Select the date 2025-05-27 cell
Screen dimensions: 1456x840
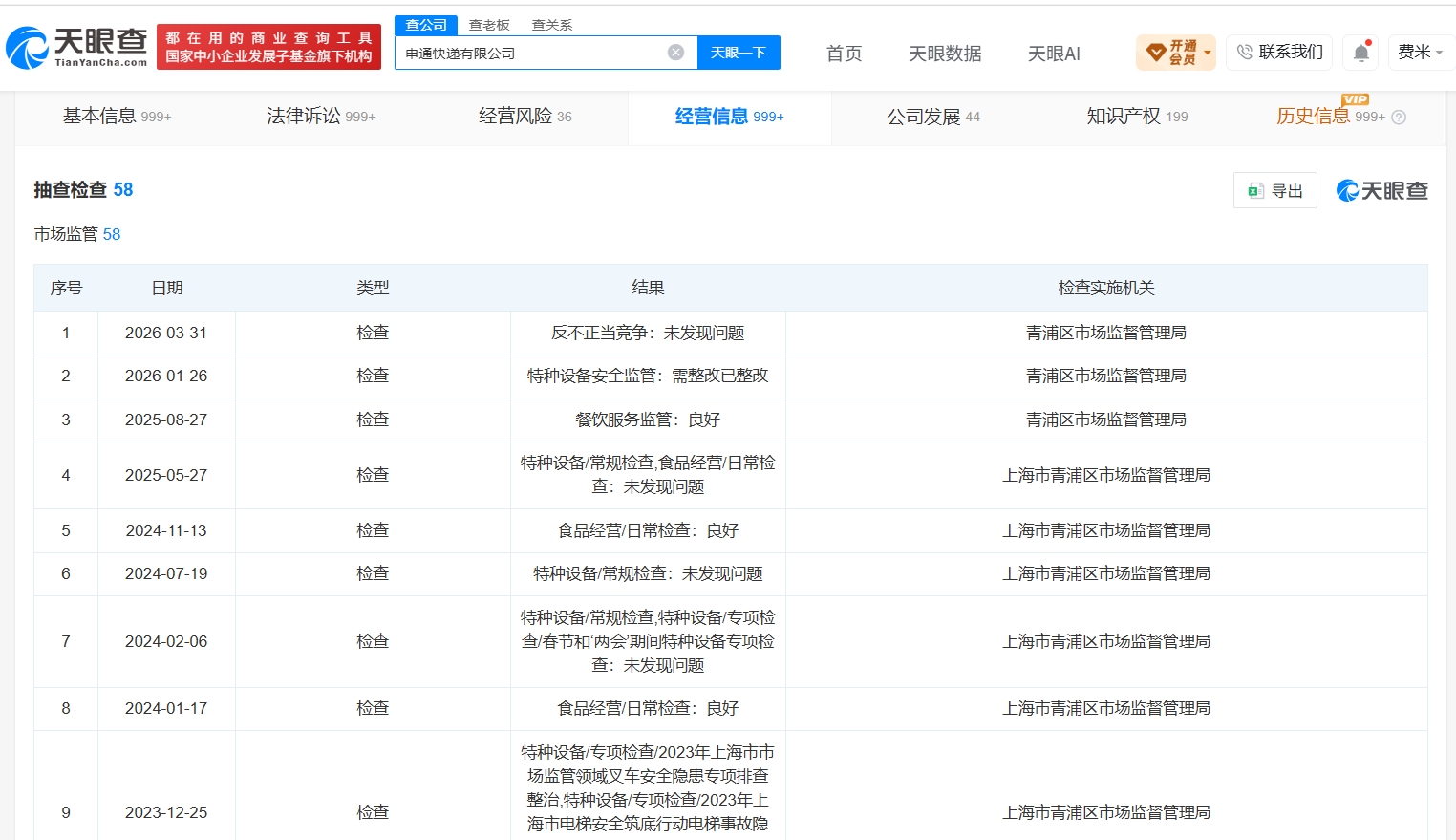pos(166,475)
